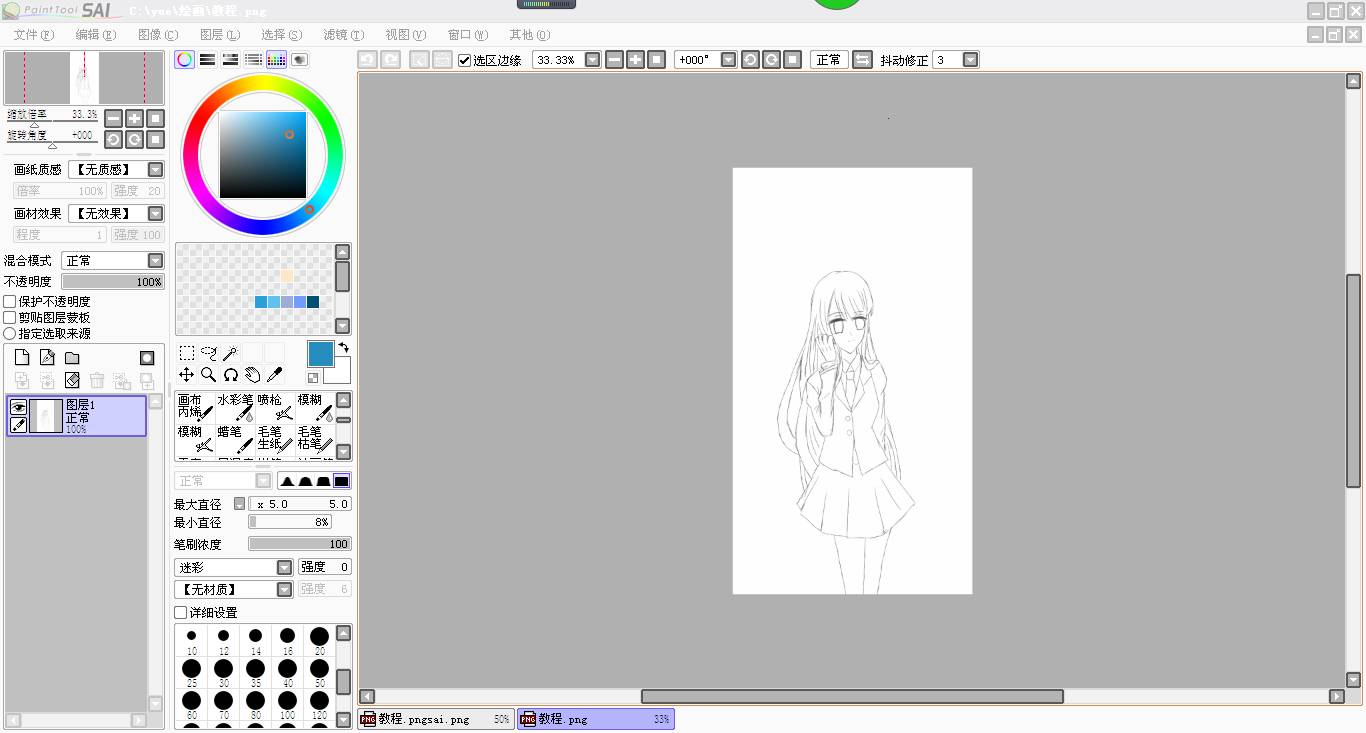The height and width of the screenshot is (733, 1366).
Task: Choose the 毛笔生纸 brush
Action: pyautogui.click(x=275, y=438)
